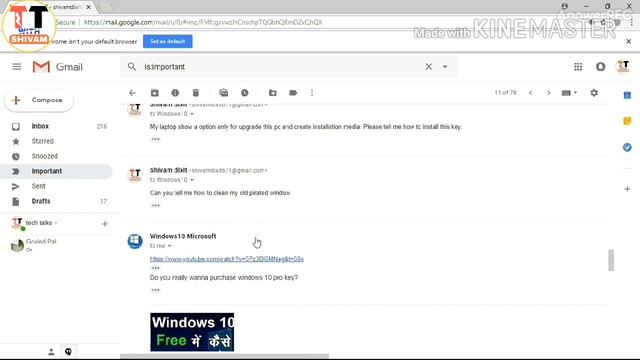
Task: Mark the conversation as unread
Action: click(x=224, y=93)
